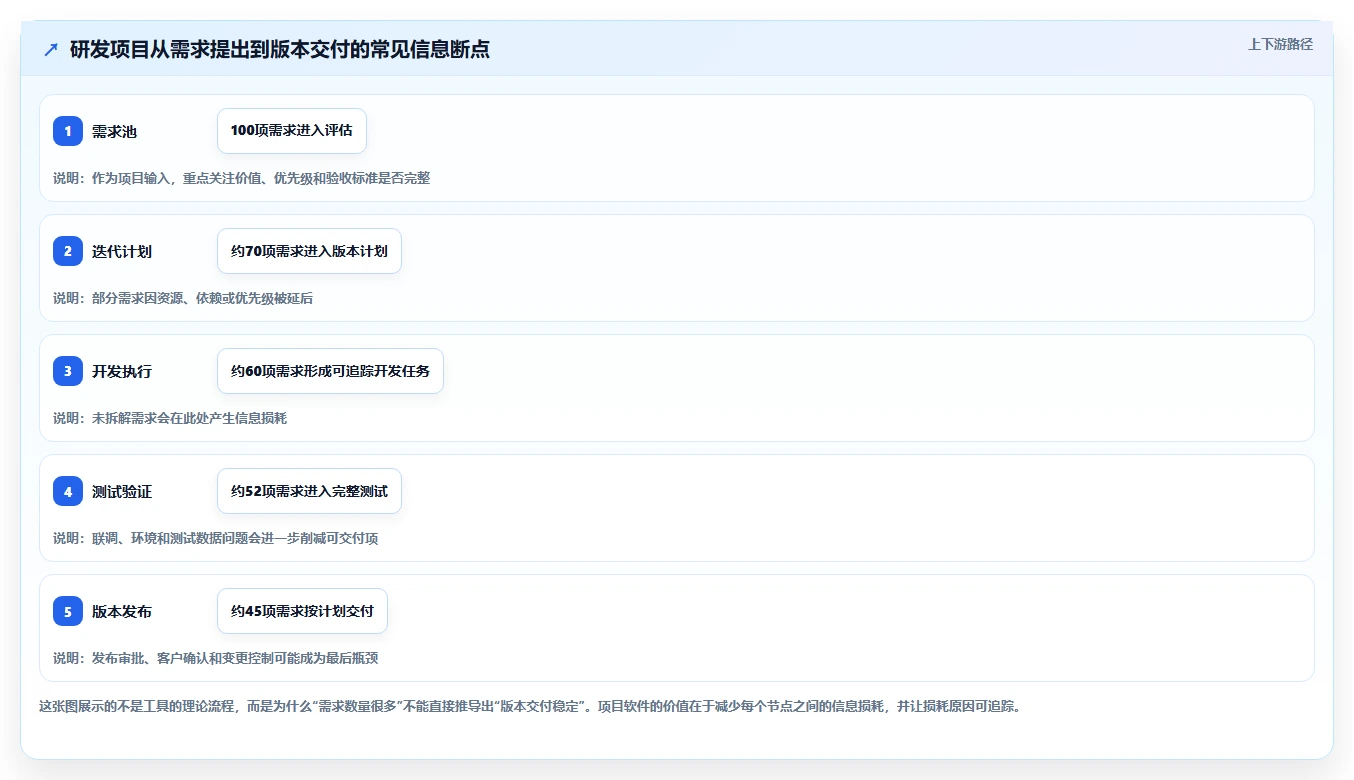Click the note about 发布审批、客户确认和变更控制
This screenshot has width=1354, height=780.
coord(215,658)
